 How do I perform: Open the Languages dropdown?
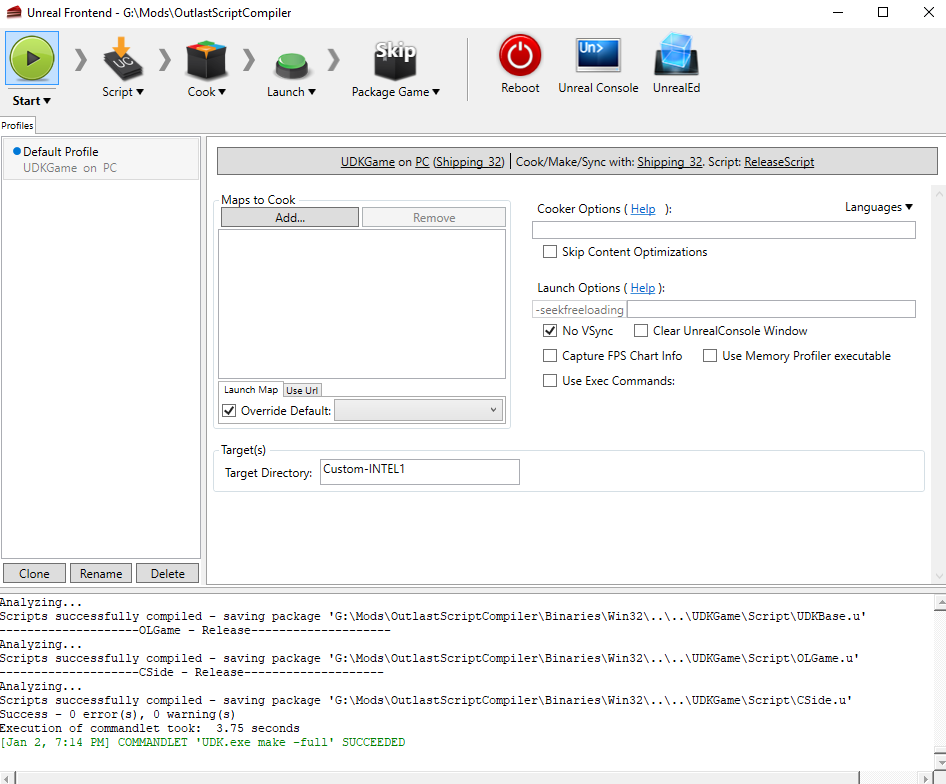coord(878,207)
